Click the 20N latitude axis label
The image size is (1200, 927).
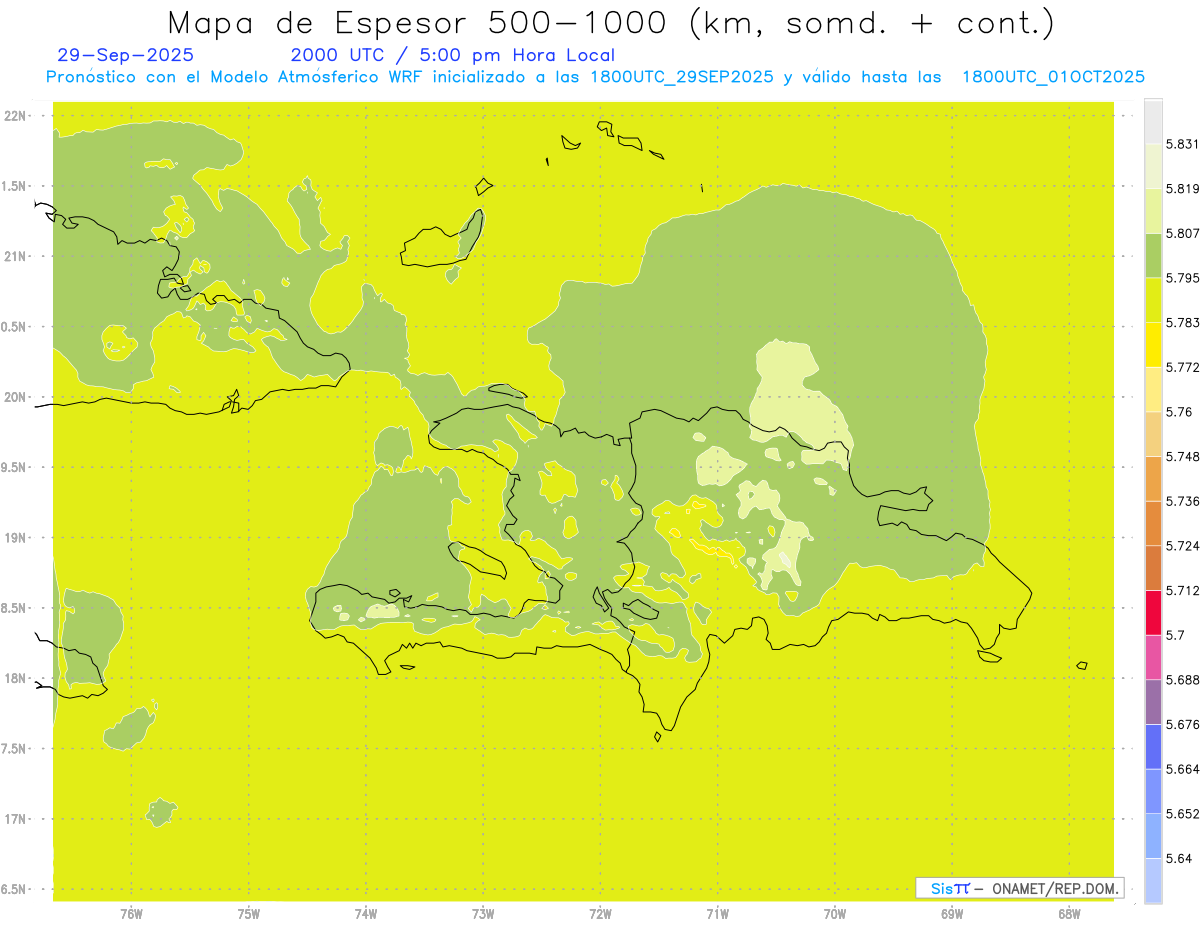[x=17, y=397]
